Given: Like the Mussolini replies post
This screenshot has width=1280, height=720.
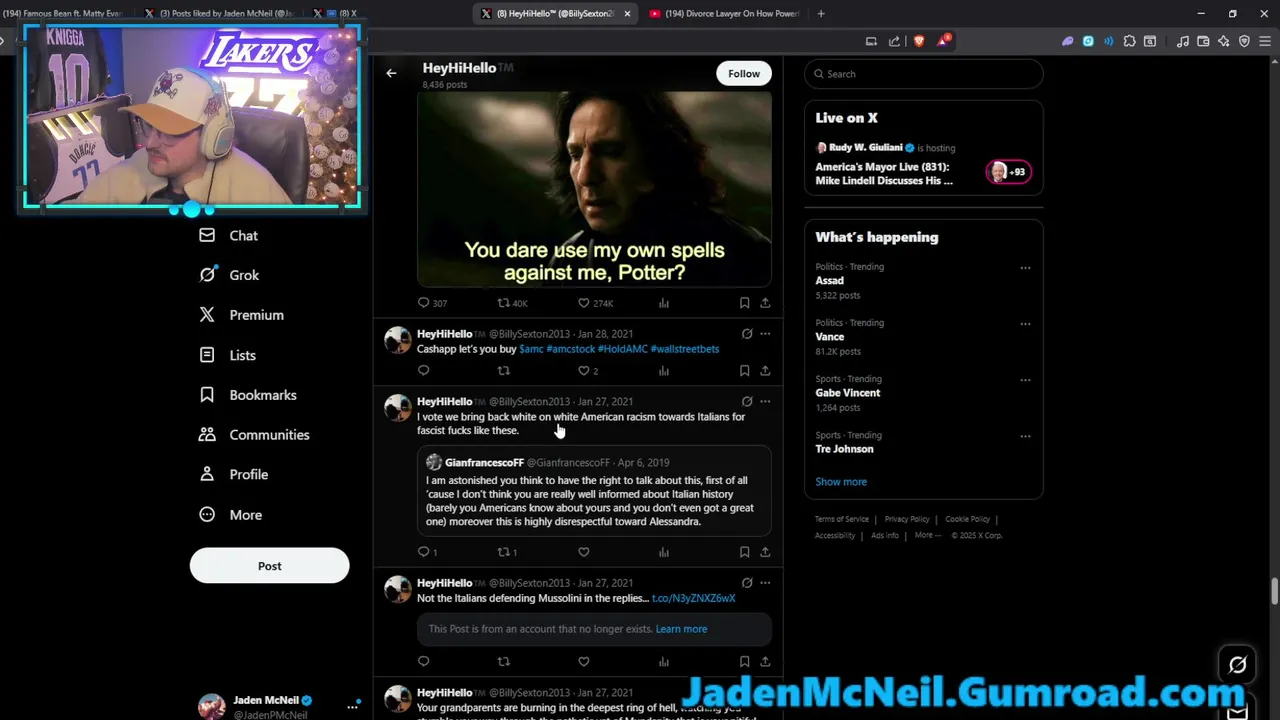Looking at the screenshot, I should pos(584,661).
